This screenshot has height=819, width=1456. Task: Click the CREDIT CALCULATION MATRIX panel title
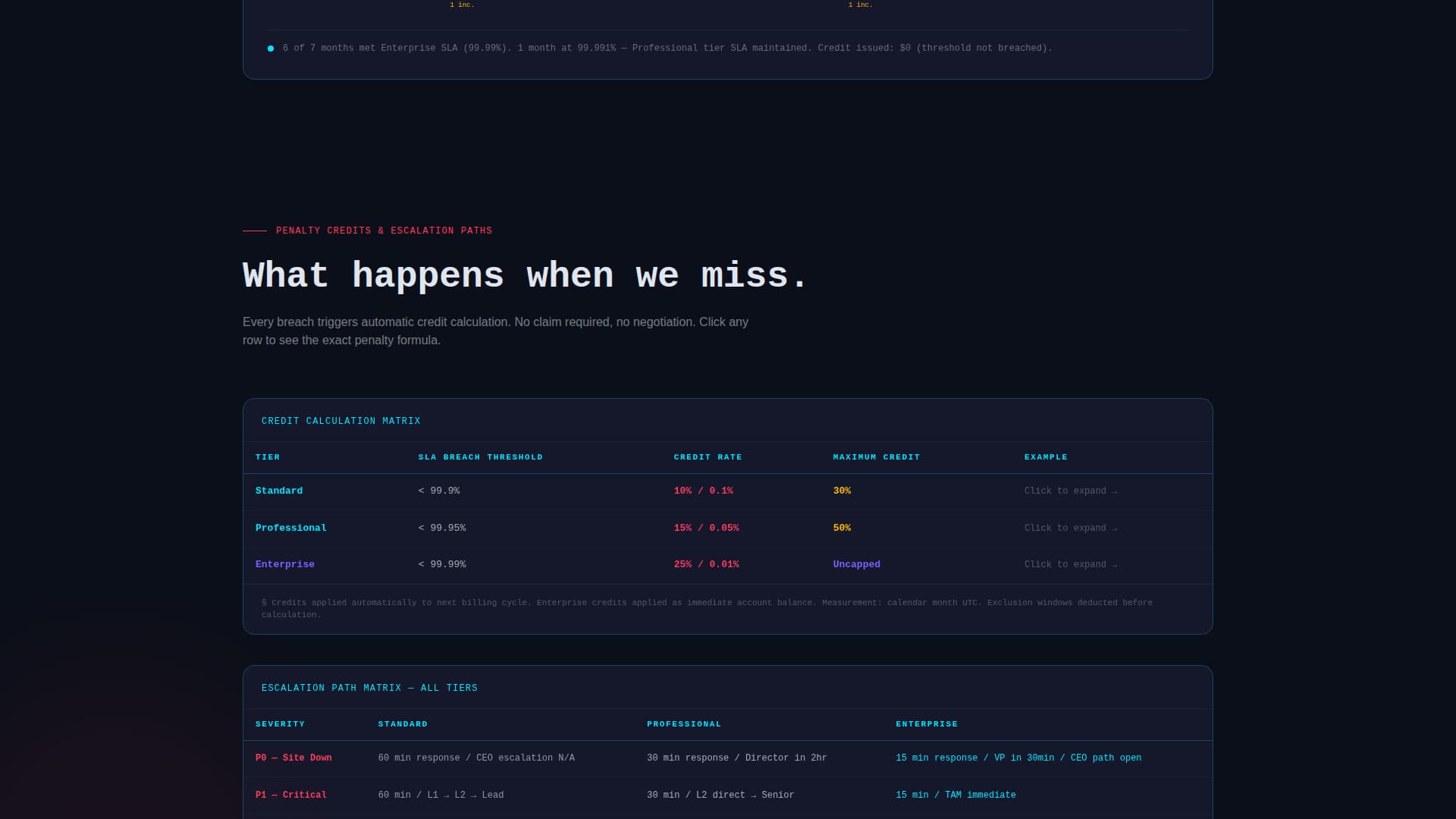point(341,421)
